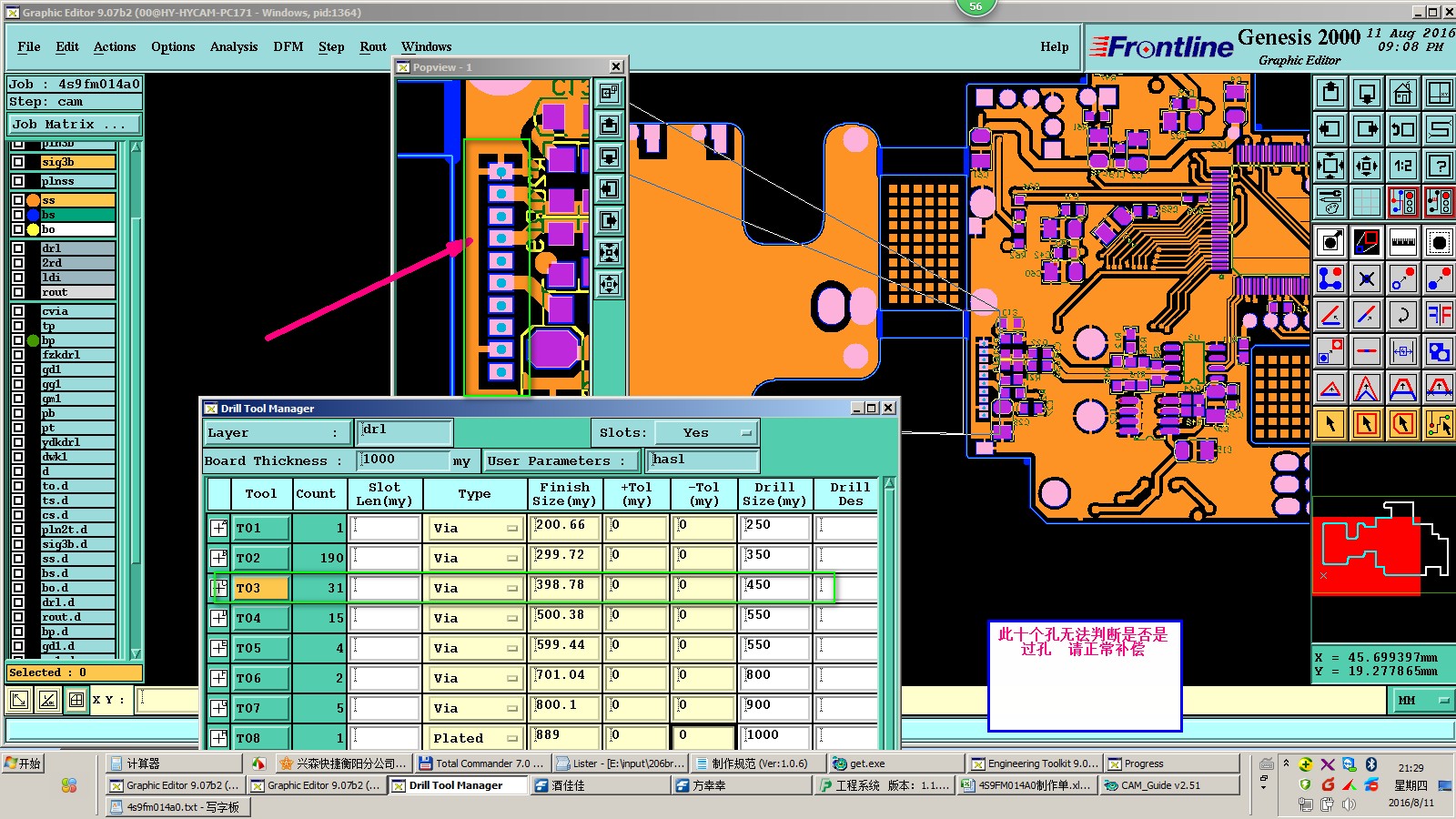Toggle the sig3b layer checkbox

point(18,162)
